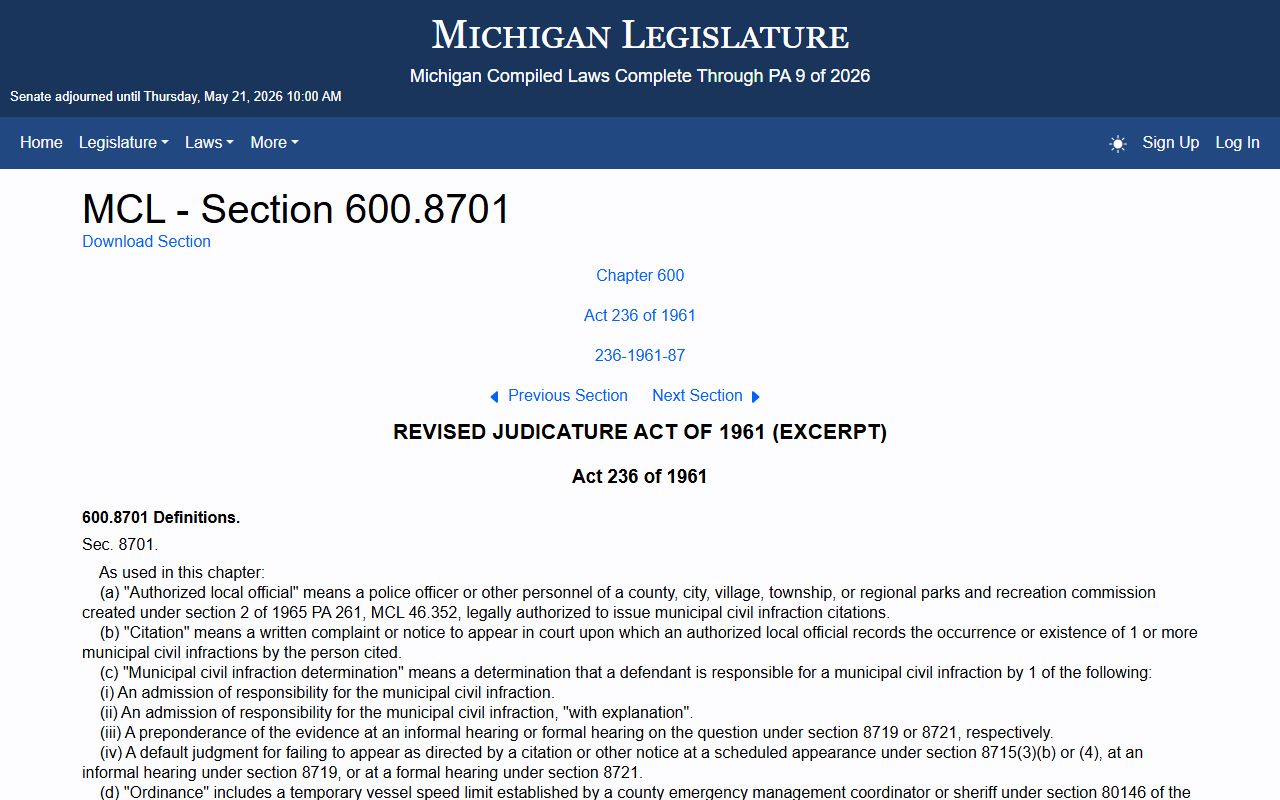Click line (iii) 'A preponderance of the evidence'
The height and width of the screenshot is (800, 1280).
[x=576, y=732]
